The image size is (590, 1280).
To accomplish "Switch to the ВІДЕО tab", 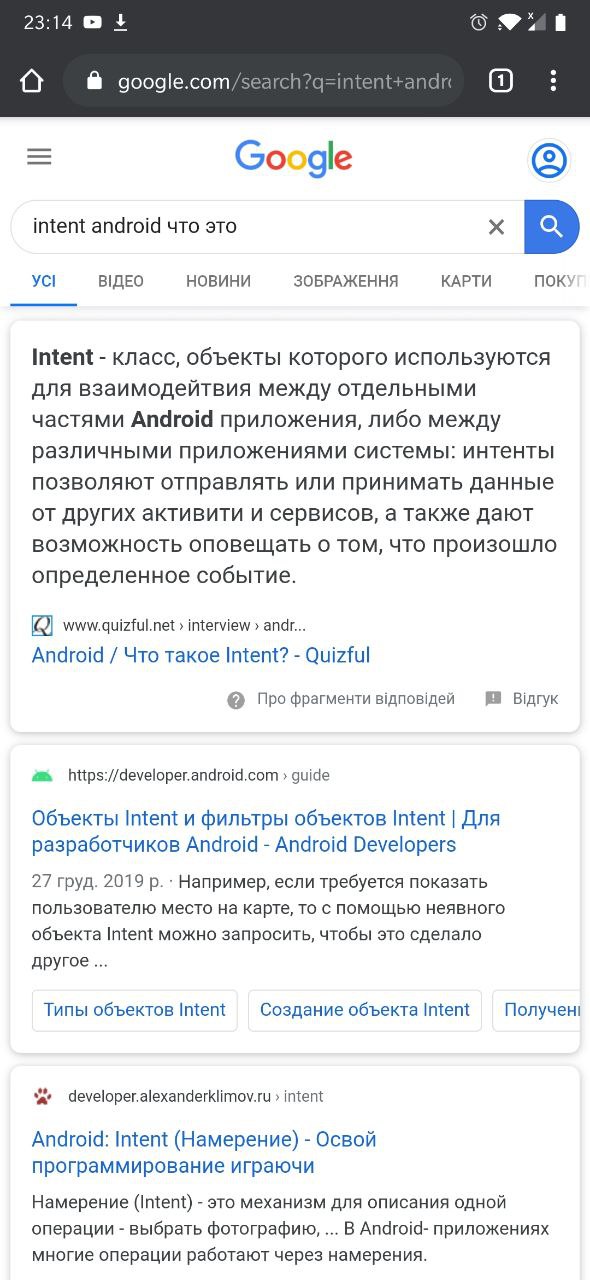I will click(x=121, y=281).
